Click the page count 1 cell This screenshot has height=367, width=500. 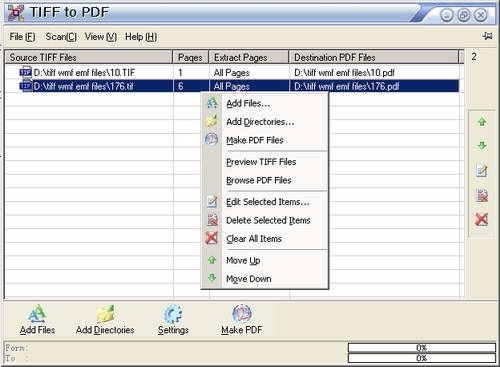[x=180, y=72]
